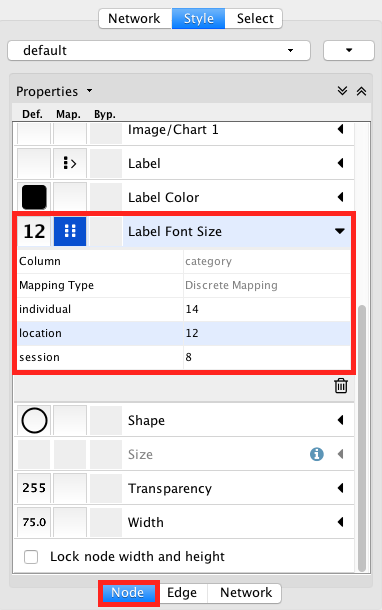Image resolution: width=382 pixels, height=610 pixels.
Task: Open the Properties dropdown menu
Action: coord(89,91)
